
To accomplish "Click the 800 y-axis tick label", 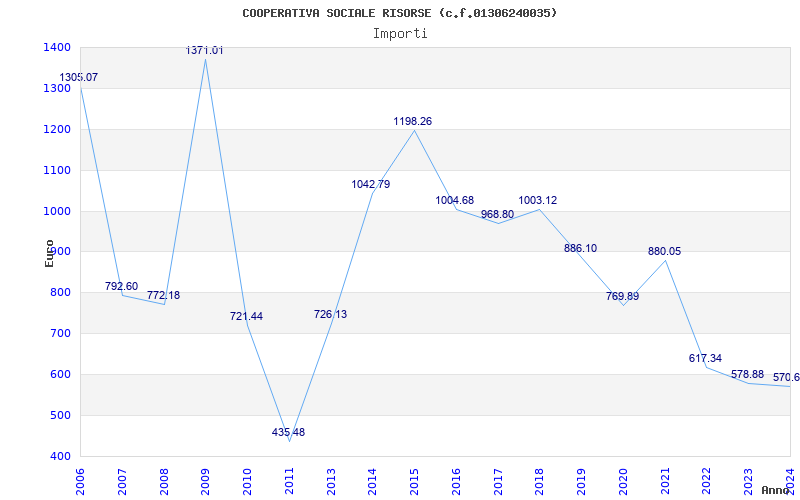I will (60, 292).
